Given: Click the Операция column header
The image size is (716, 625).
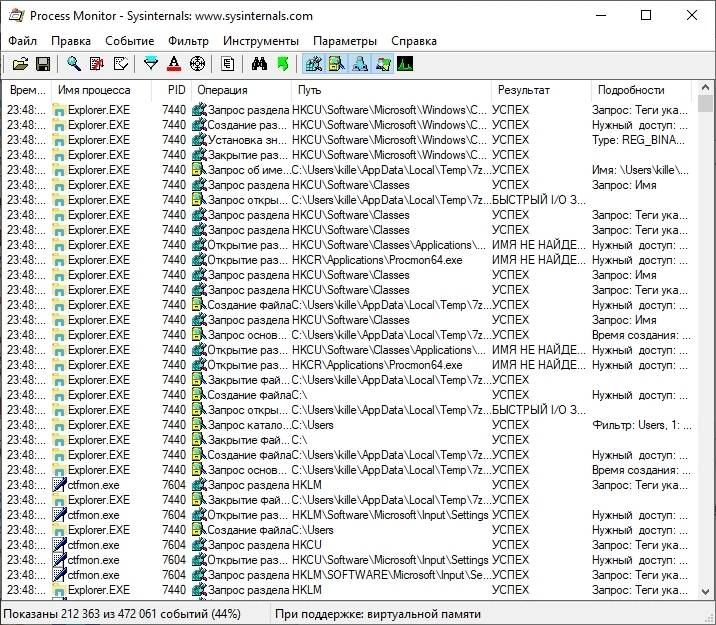Looking at the screenshot, I should pyautogui.click(x=241, y=90).
